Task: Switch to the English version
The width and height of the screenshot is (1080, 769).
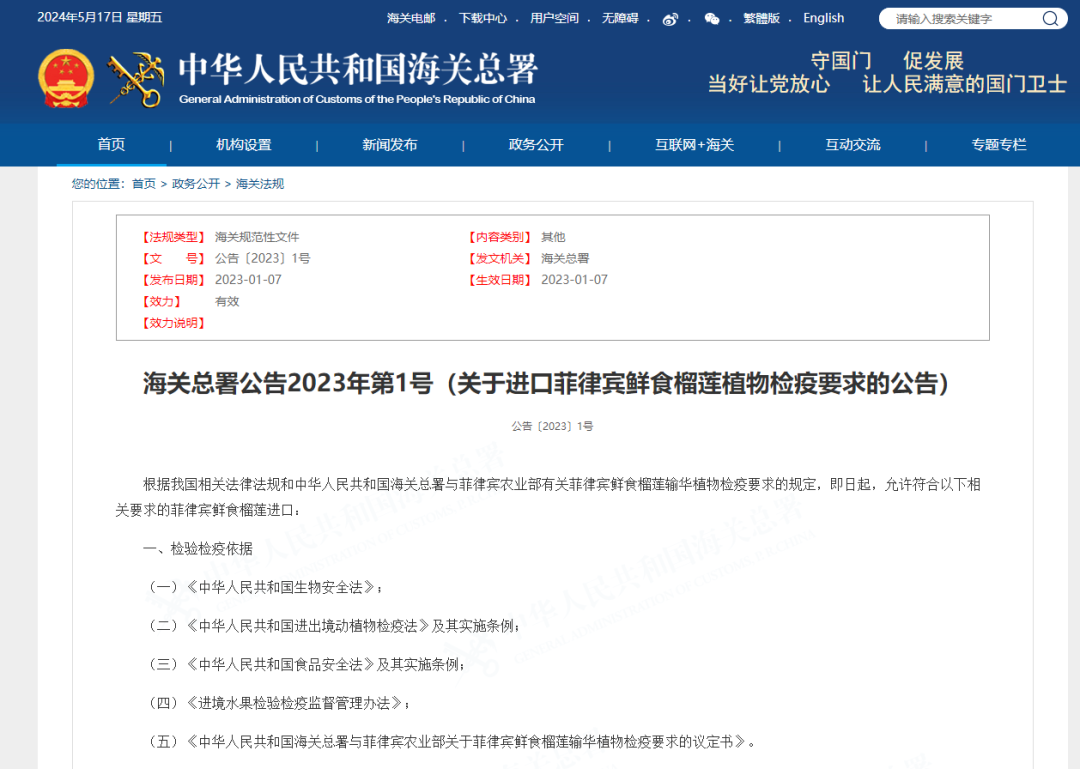Action: tap(823, 18)
